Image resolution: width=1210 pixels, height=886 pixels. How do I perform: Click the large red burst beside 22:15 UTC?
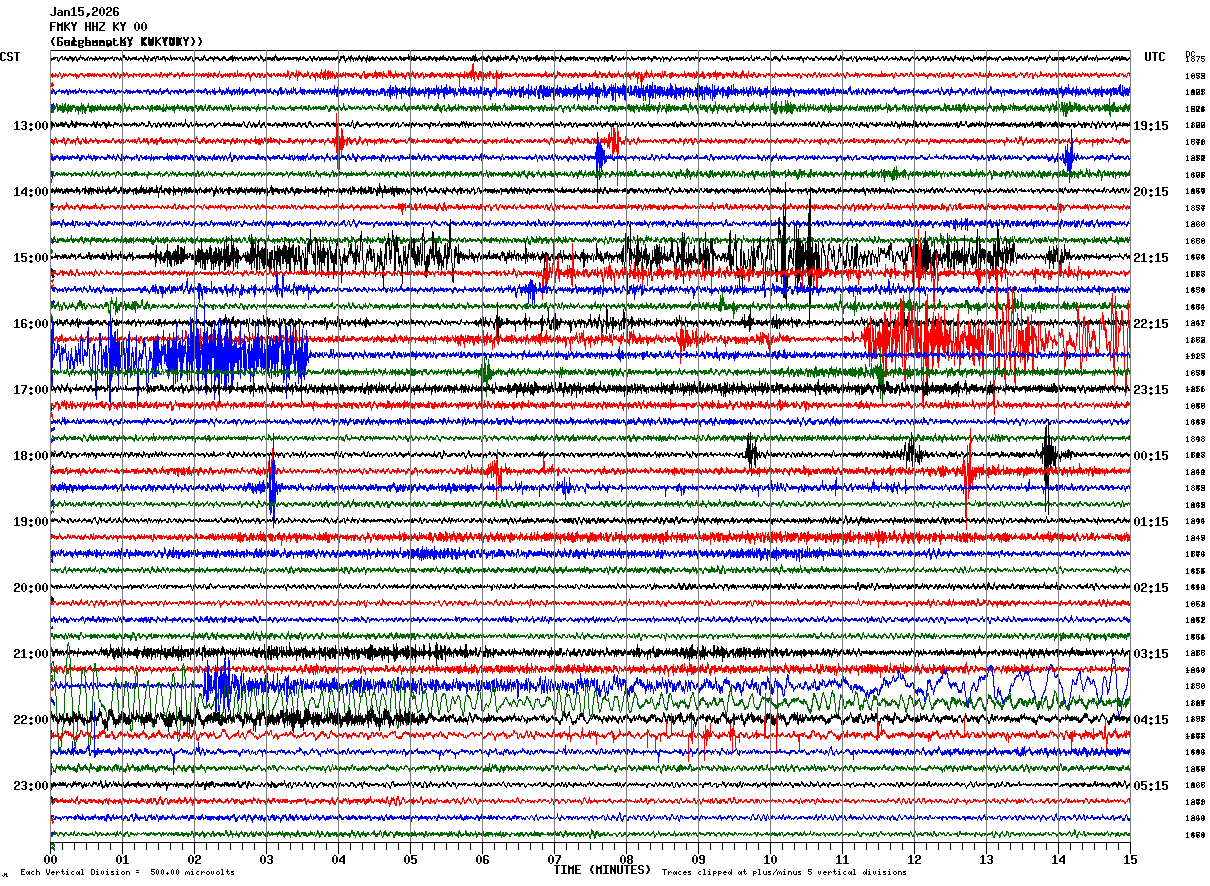point(995,338)
